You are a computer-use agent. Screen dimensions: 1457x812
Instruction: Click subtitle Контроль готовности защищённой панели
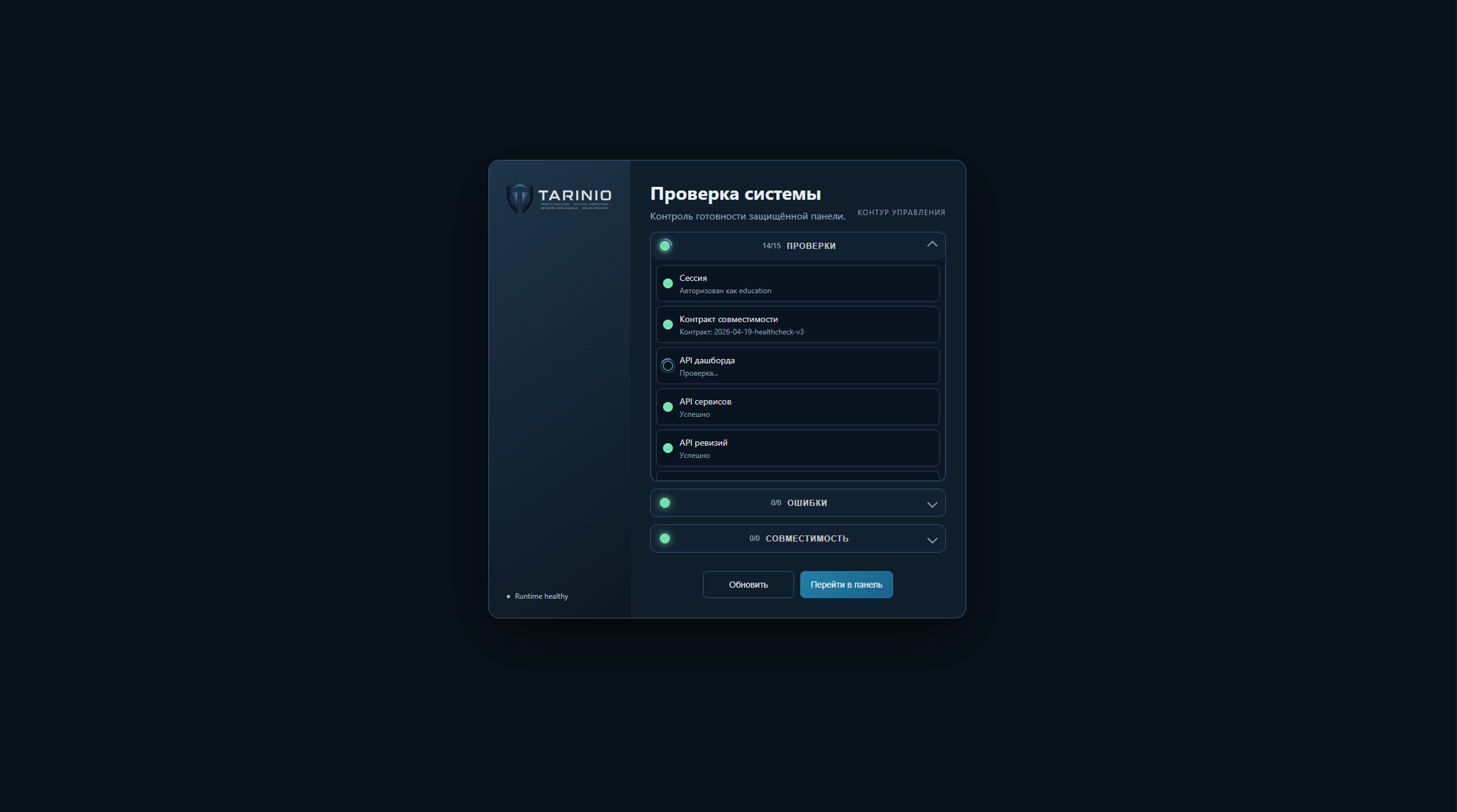tap(747, 216)
